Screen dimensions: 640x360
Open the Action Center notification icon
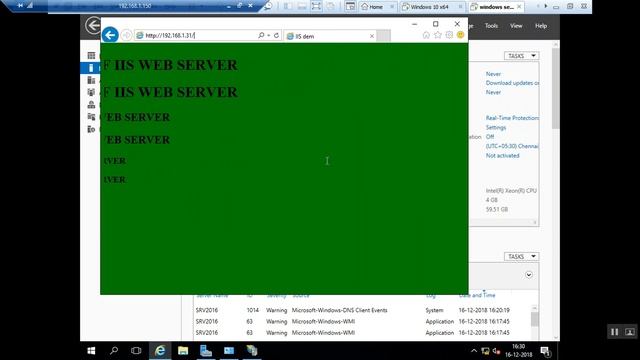(x=546, y=351)
